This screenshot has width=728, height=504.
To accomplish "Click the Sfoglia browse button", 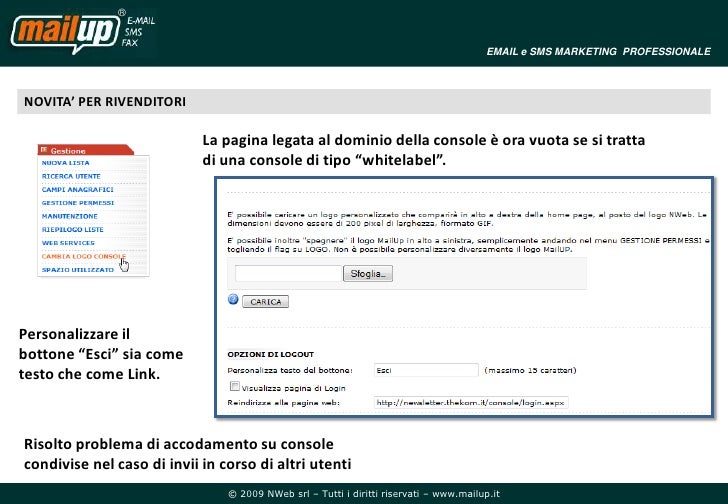I will (368, 274).
